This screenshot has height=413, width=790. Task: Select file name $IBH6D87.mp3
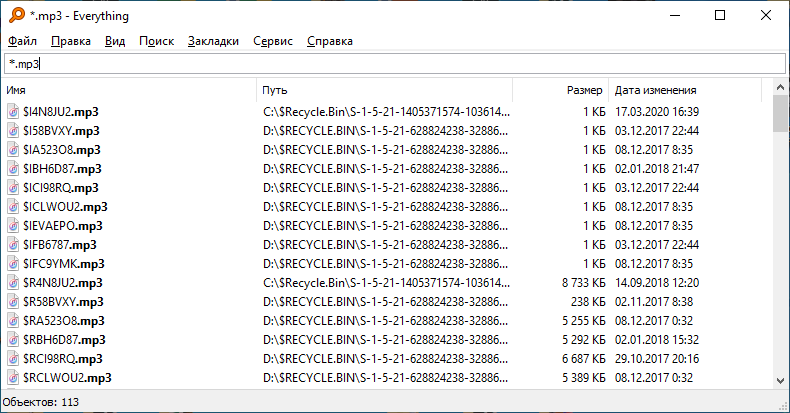tap(62, 169)
